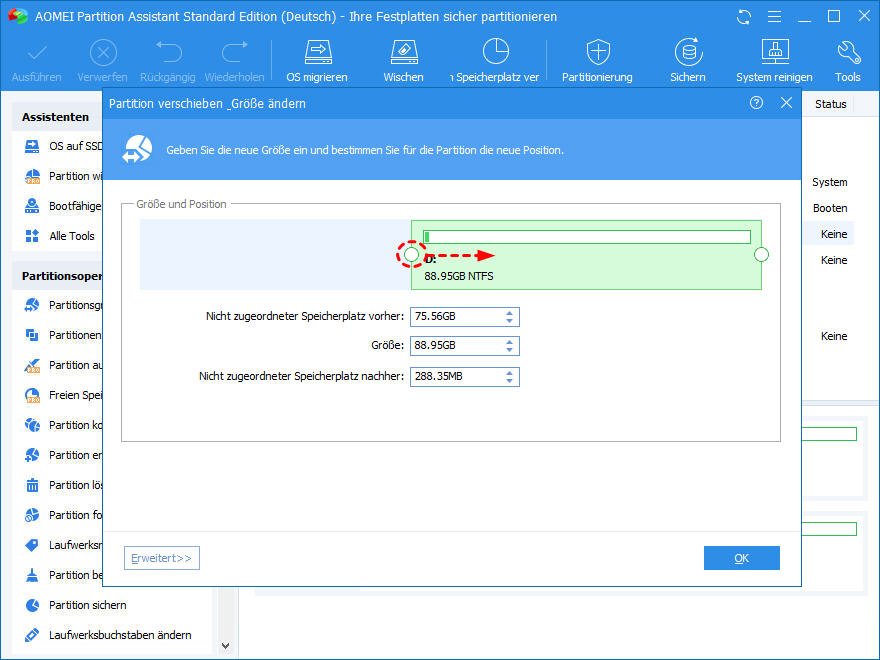Select Partition aufteilen sidebar icon
The image size is (880, 660).
(32, 365)
